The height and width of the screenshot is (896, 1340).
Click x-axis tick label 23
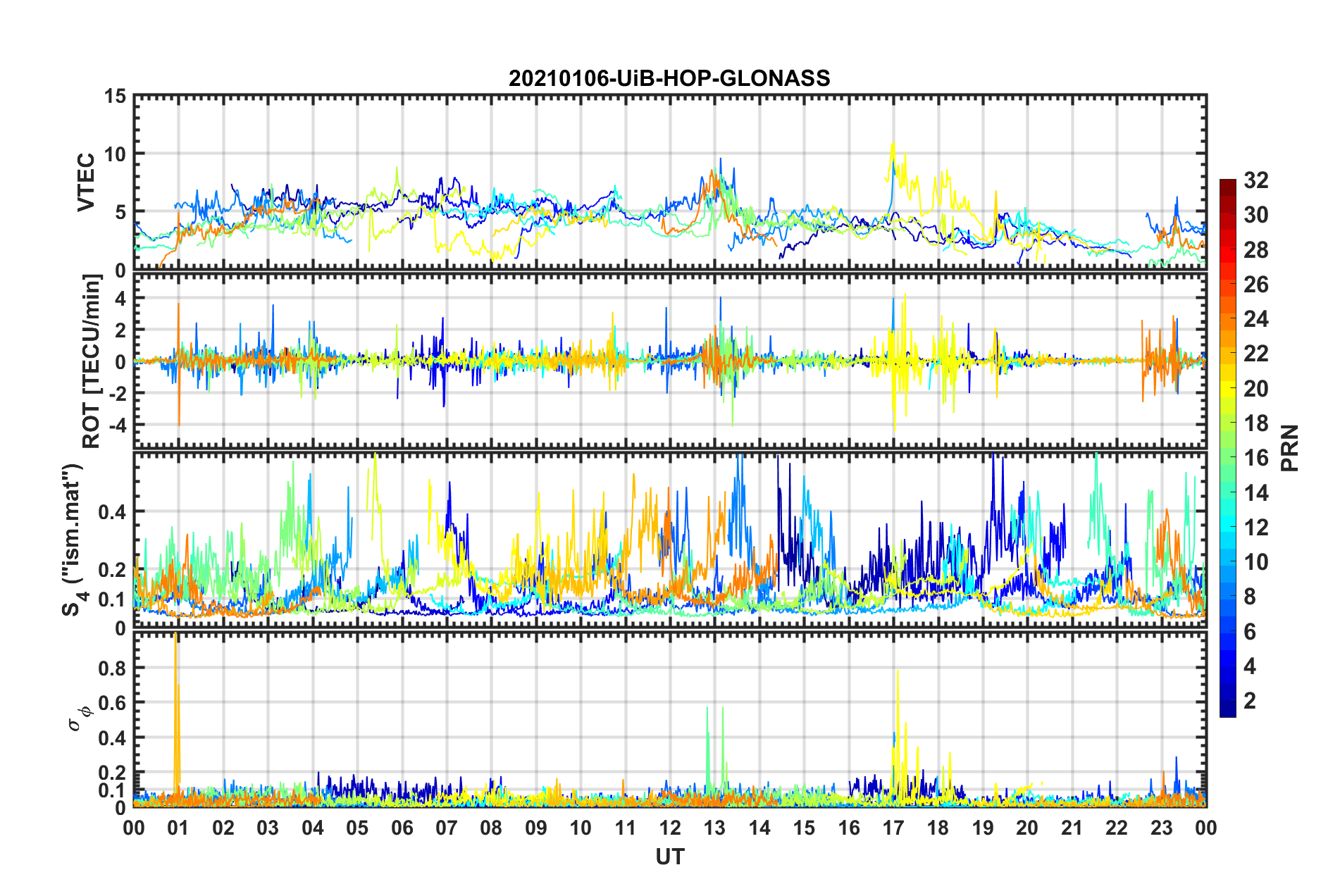point(1161,828)
